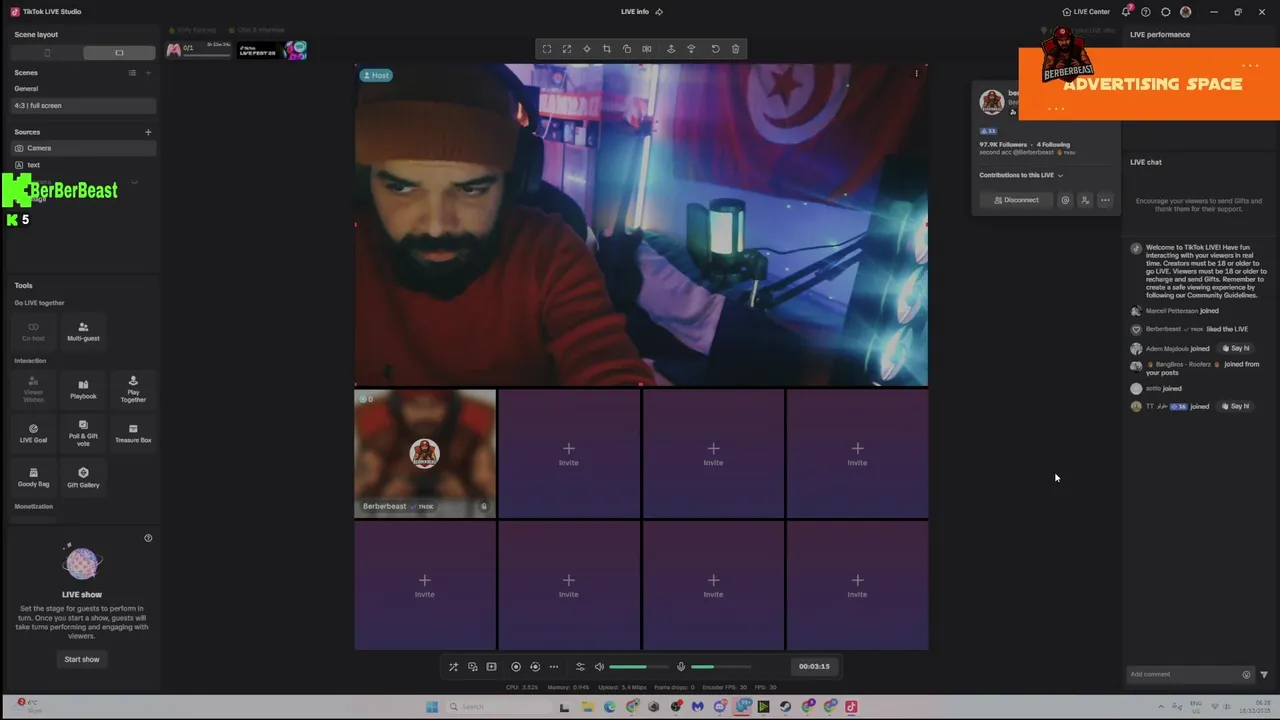
Task: Open settings gear in title bar
Action: click(1166, 12)
